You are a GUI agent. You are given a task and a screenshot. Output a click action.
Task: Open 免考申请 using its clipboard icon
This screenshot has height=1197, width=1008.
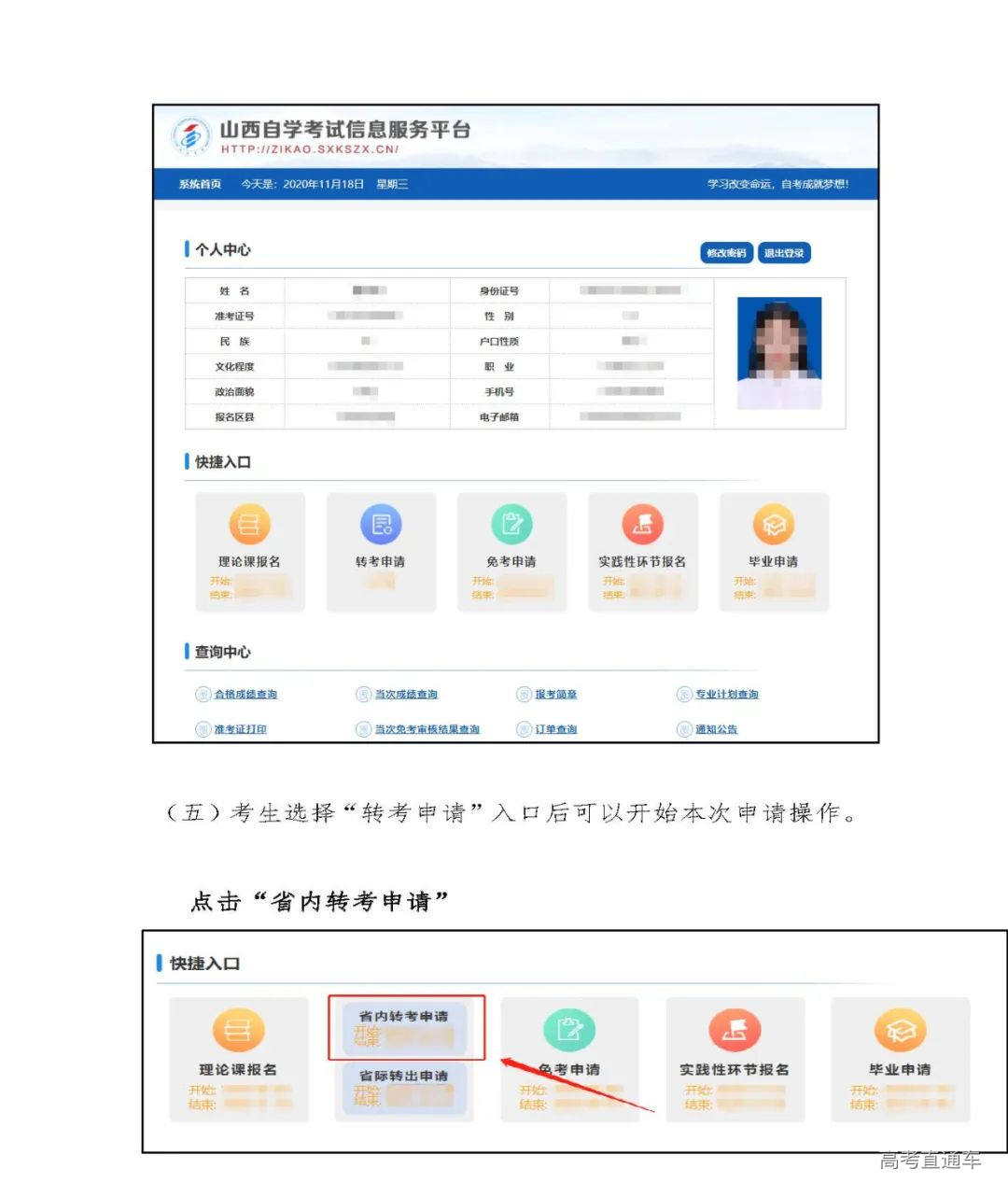click(512, 525)
